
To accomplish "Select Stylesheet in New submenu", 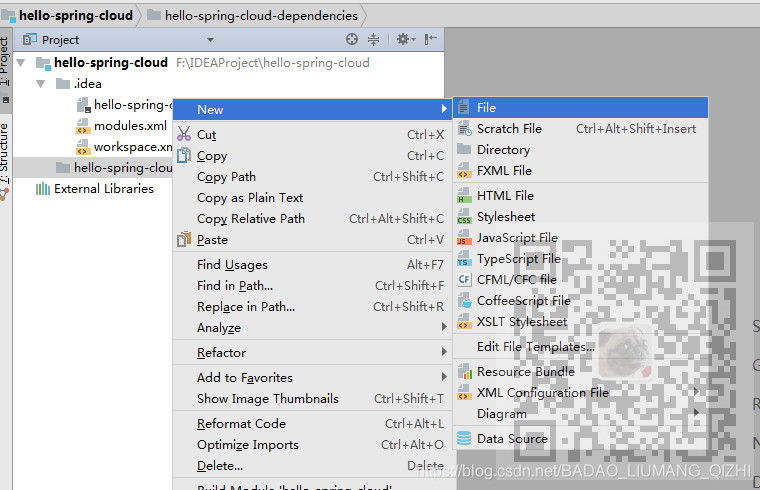I will click(581, 217).
